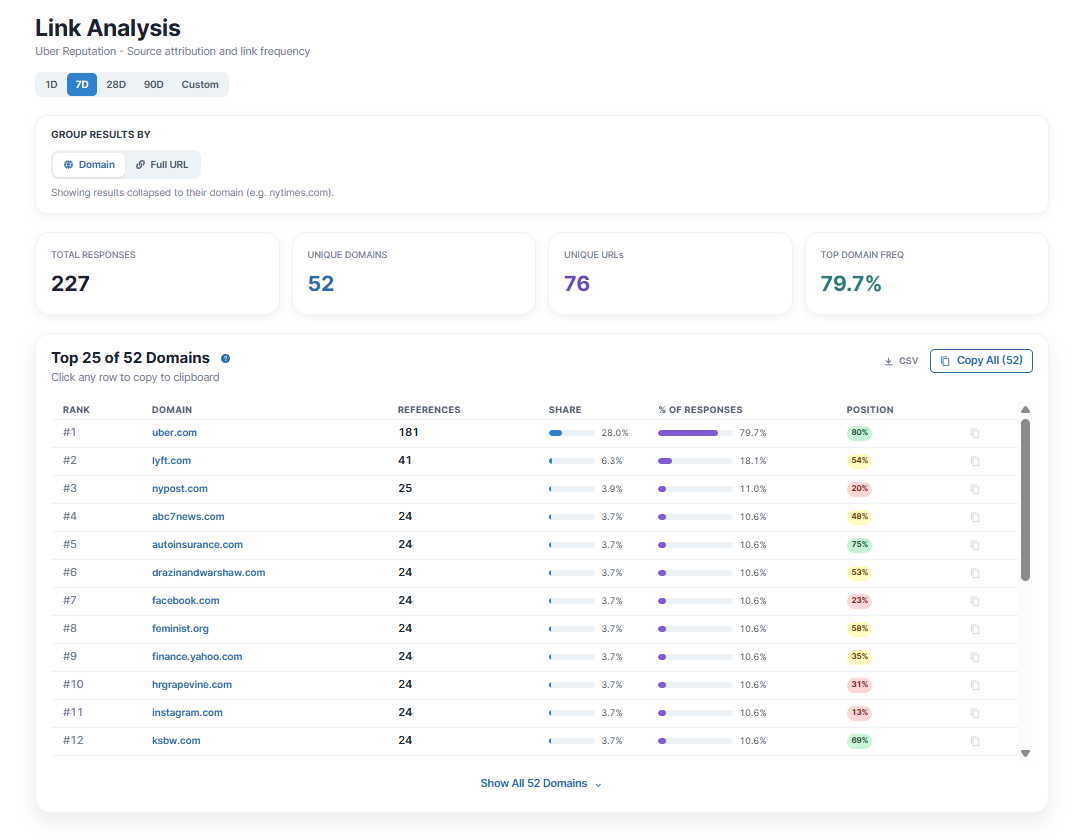This screenshot has width=1075, height=839.
Task: Open the hrgrapevine.com domain link
Action: (x=192, y=685)
